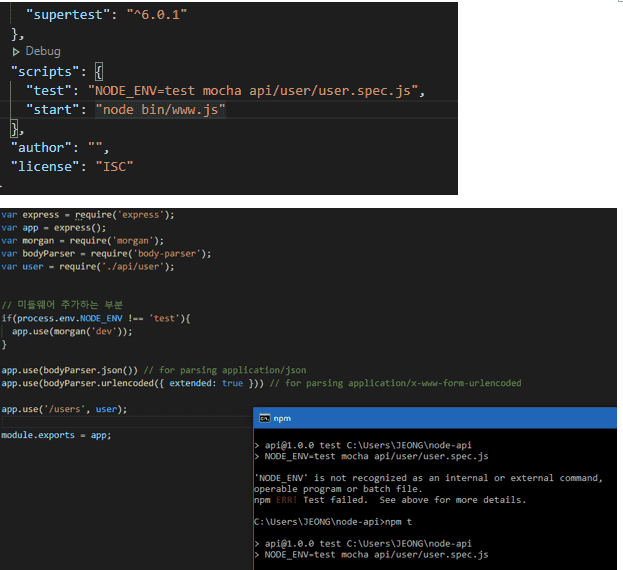
Task: Click the if process.env.NODE_ENV condition line
Action: coord(96,319)
